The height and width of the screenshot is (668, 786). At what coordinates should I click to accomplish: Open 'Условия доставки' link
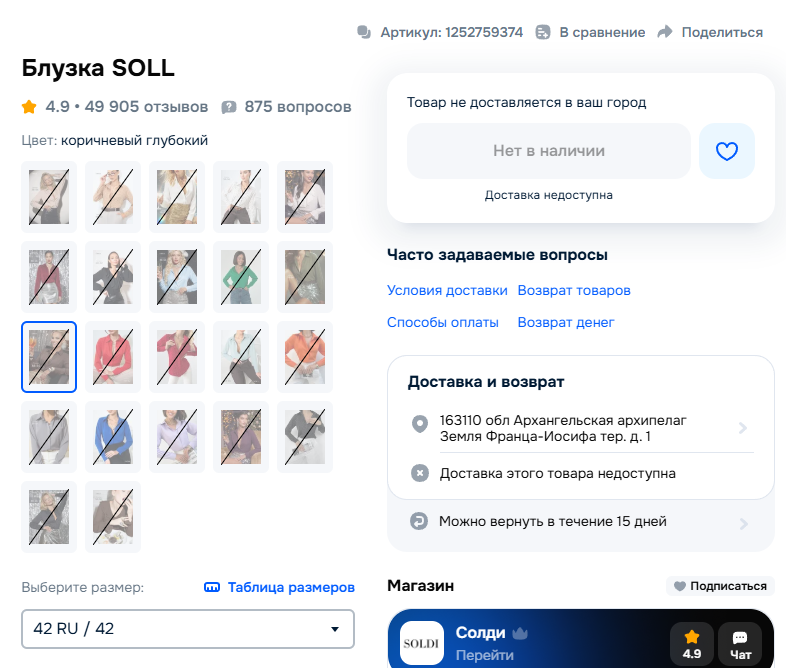point(447,290)
